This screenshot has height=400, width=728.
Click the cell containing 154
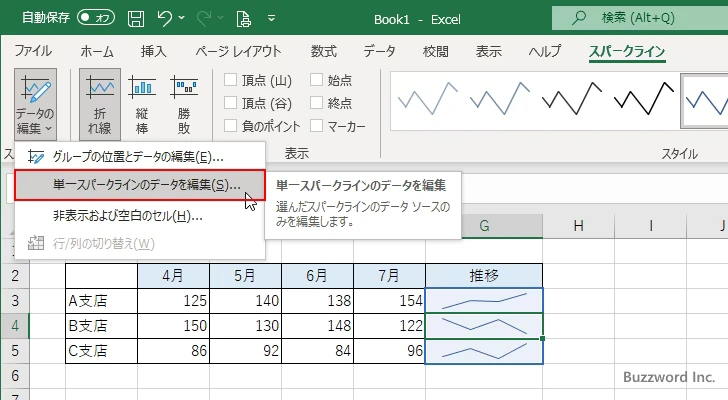(x=389, y=301)
